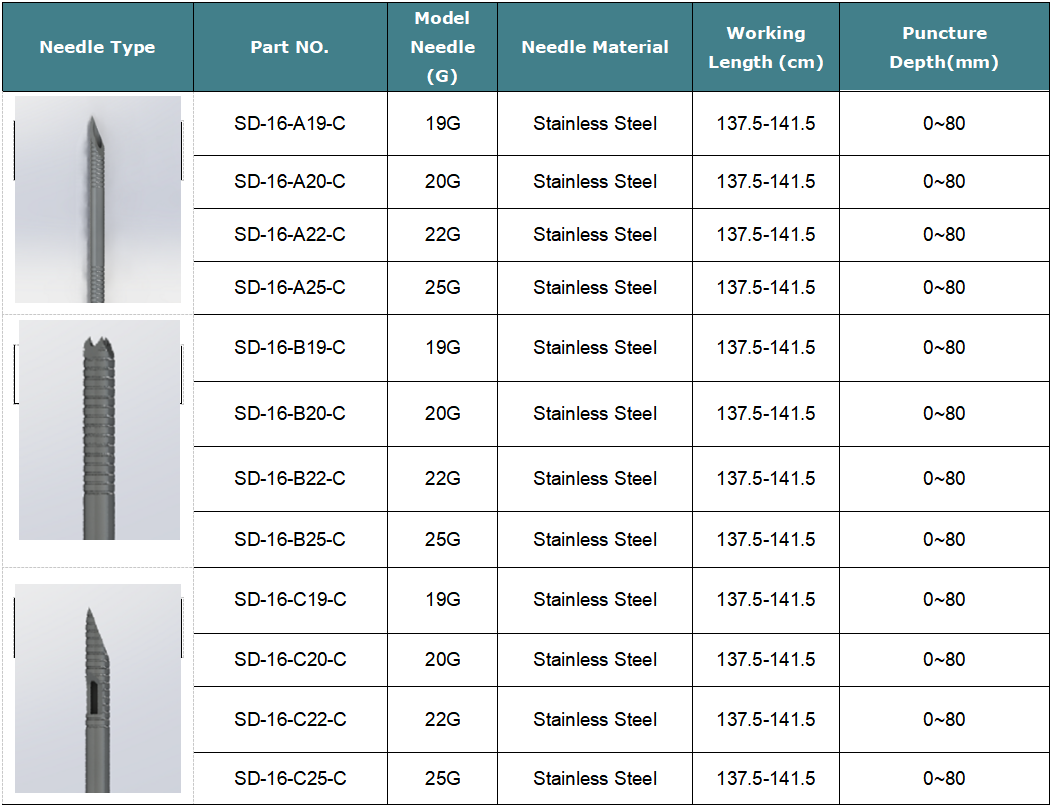Click the side-slot type C needle image
The height and width of the screenshot is (808, 1055).
click(98, 688)
